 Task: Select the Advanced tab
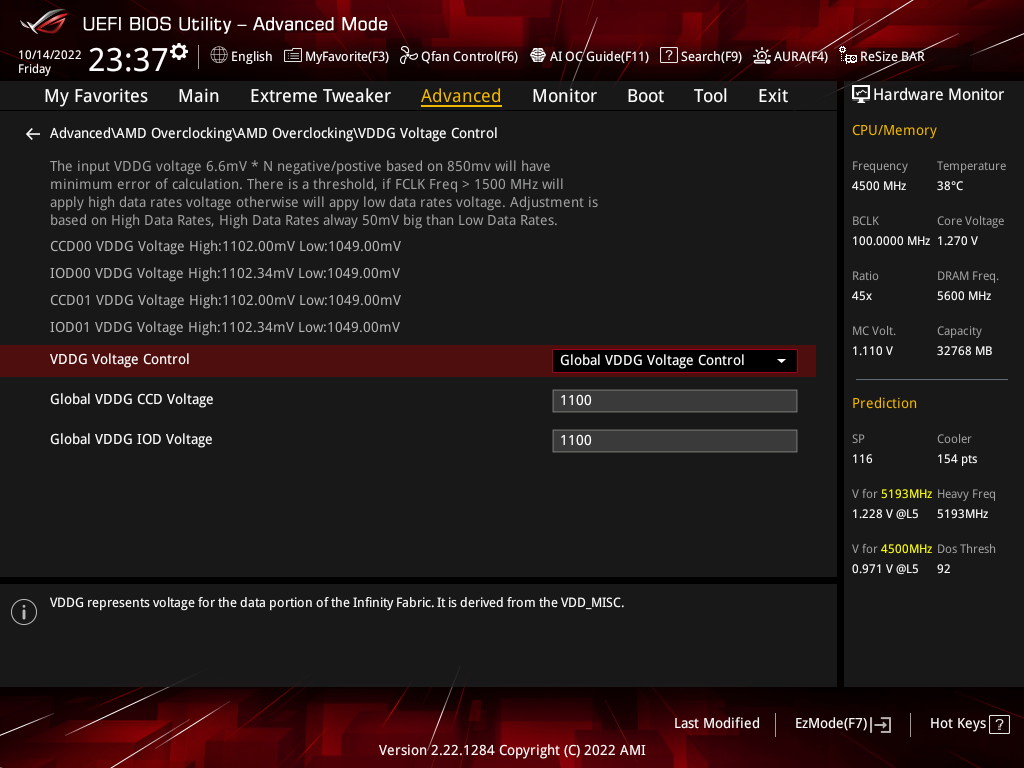coord(461,96)
